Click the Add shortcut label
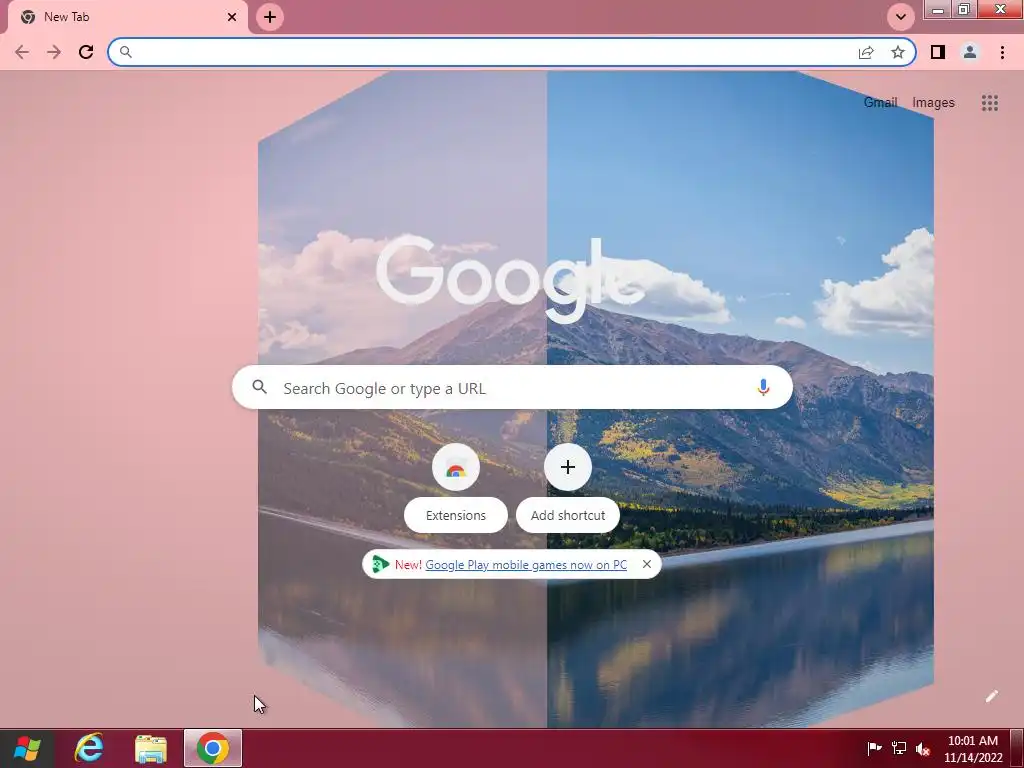 (568, 515)
